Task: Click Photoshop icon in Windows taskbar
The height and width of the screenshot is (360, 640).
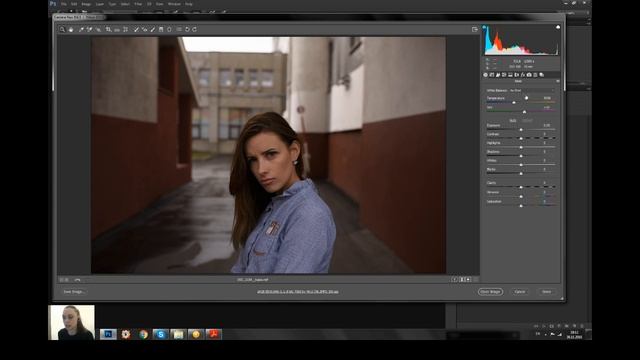Action: (x=108, y=334)
